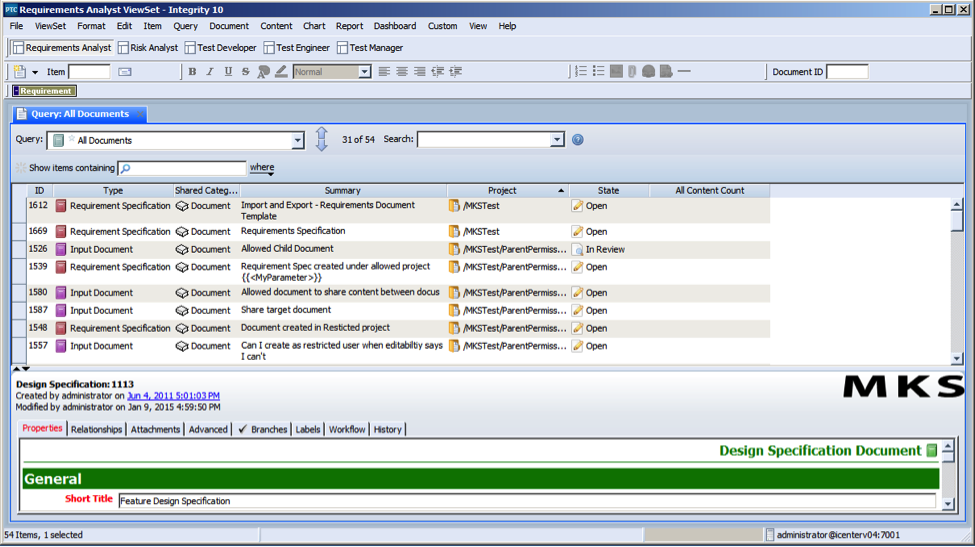The image size is (975, 547).
Task: Open the Branches tab
Action: click(x=262, y=430)
